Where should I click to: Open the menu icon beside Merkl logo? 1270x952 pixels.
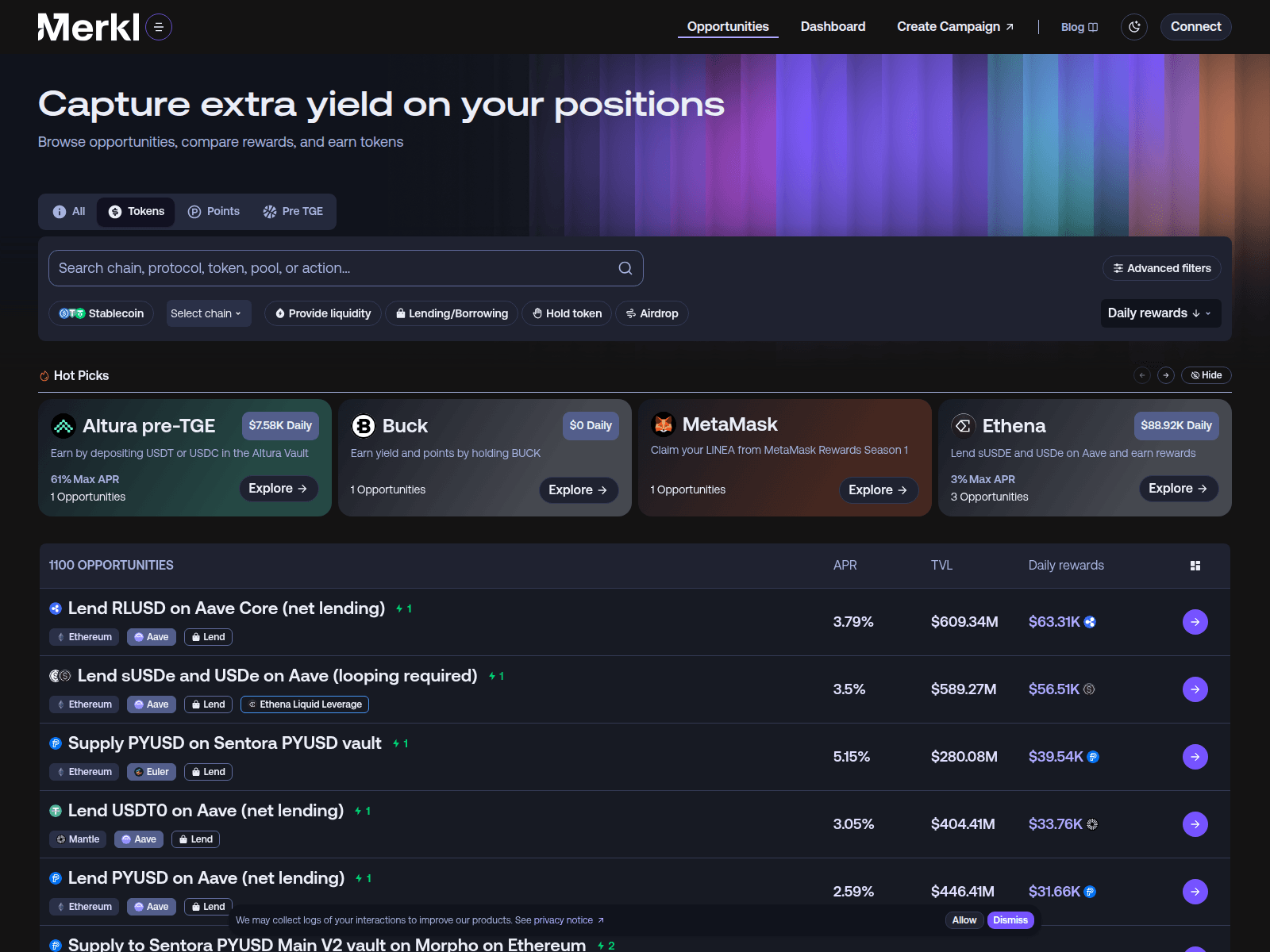click(159, 27)
